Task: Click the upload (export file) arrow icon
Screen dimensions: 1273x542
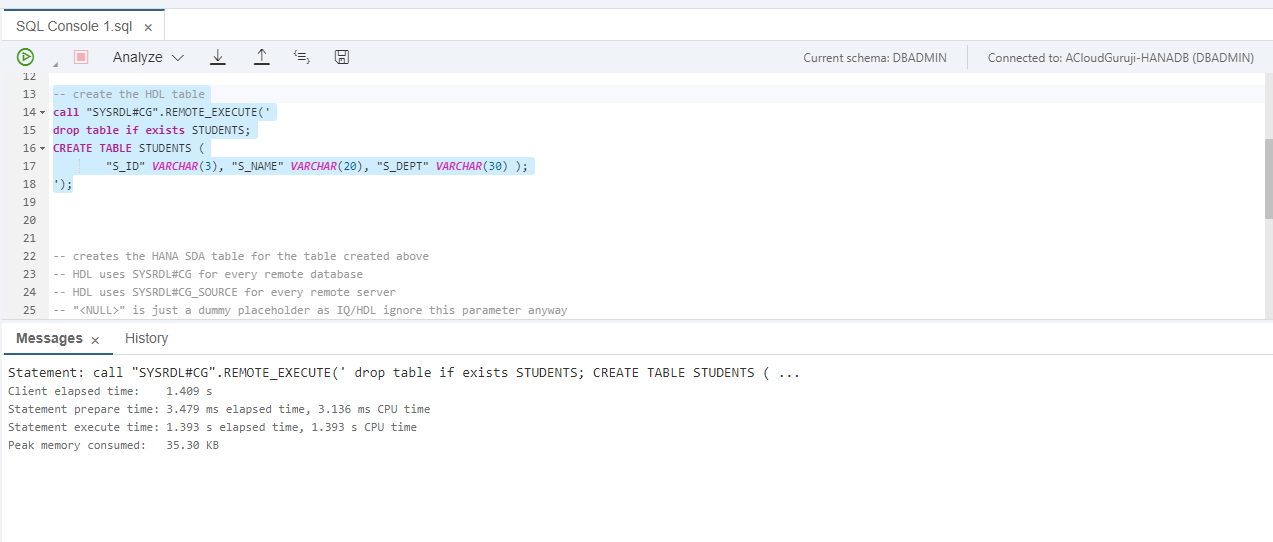Action: 261,57
